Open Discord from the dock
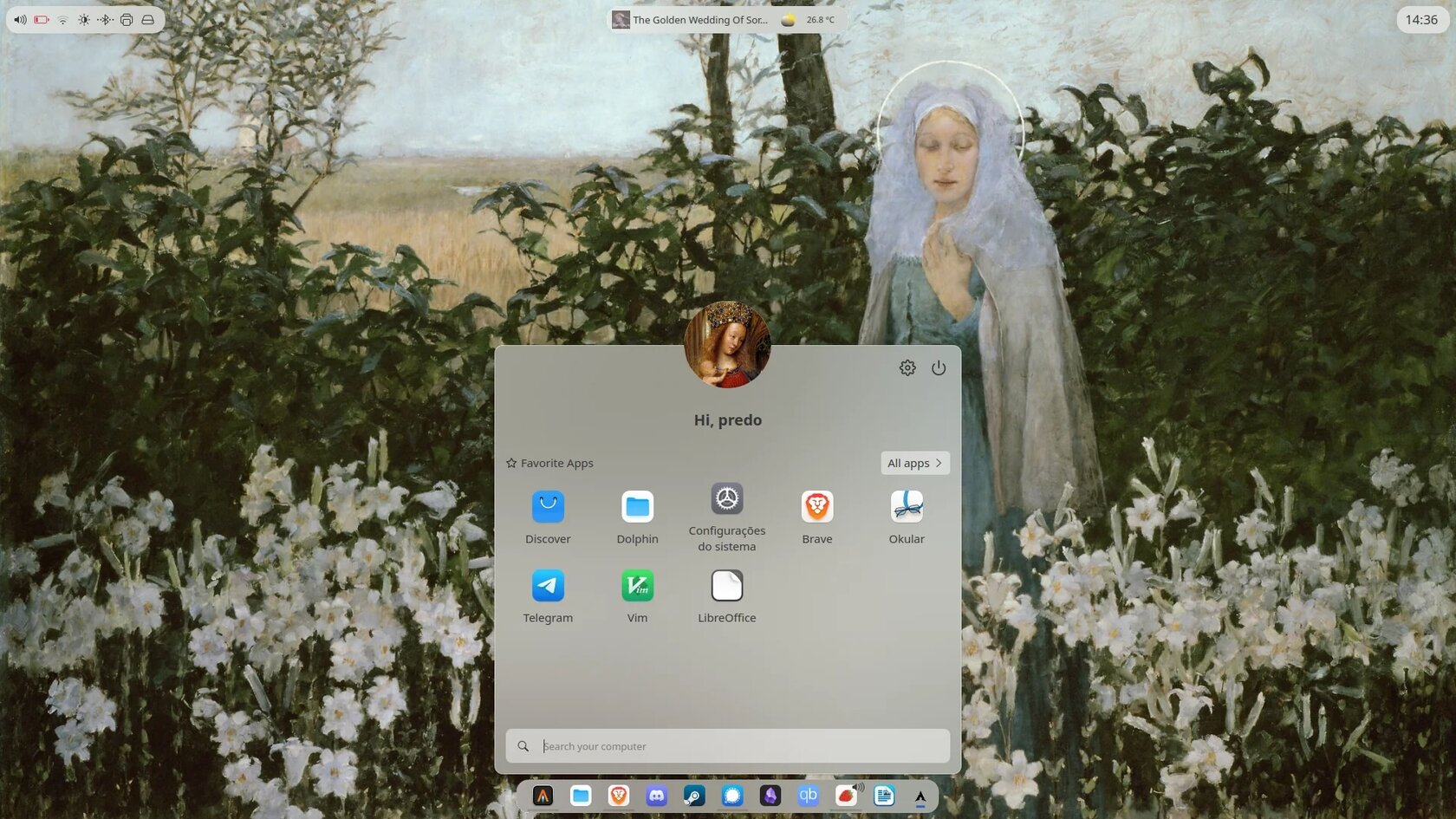The height and width of the screenshot is (819, 1456). point(657,796)
